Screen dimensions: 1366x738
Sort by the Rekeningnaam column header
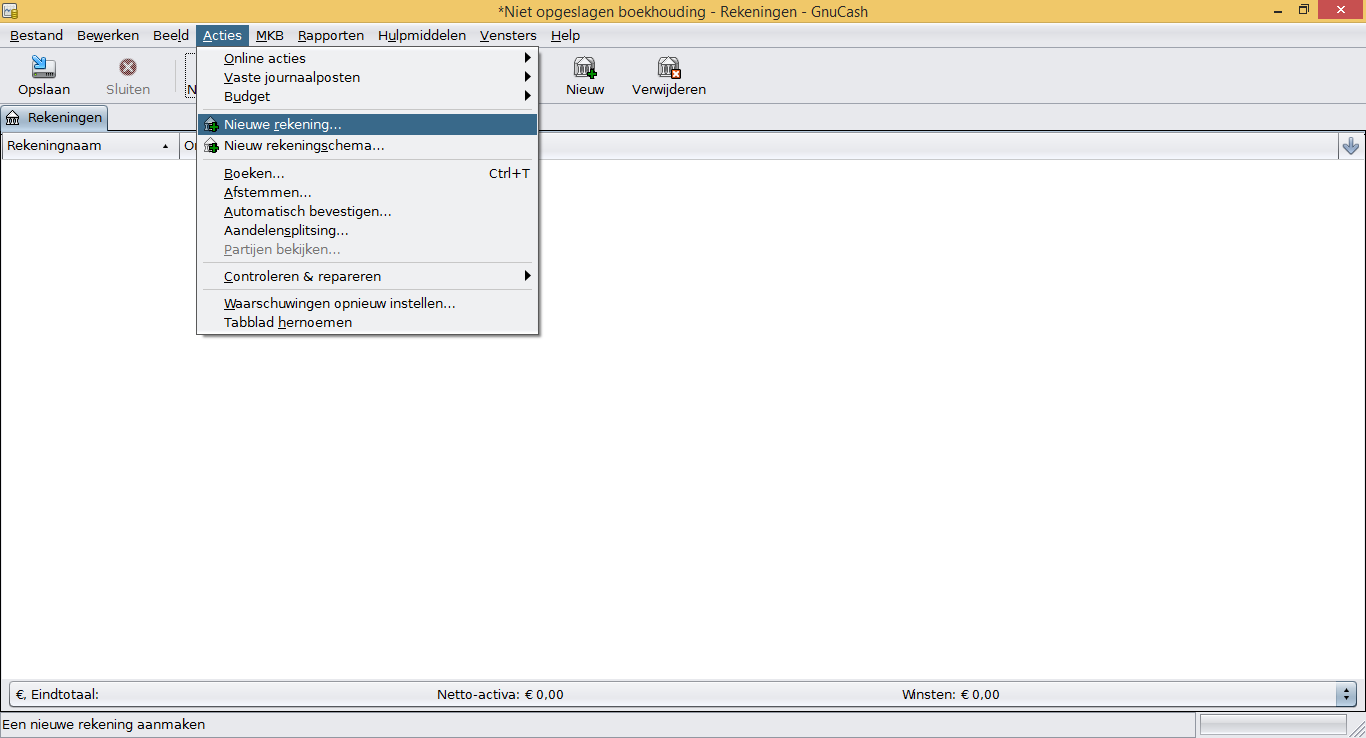coord(89,146)
